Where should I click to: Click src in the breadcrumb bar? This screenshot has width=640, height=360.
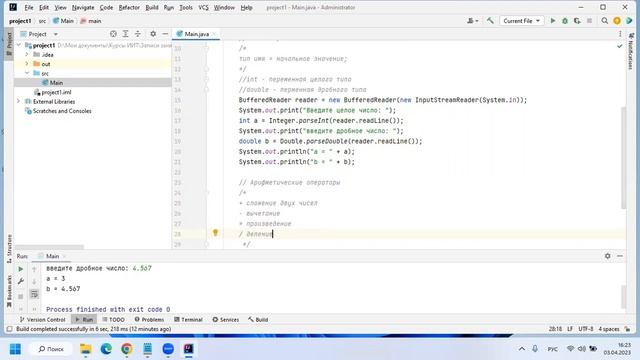coord(42,21)
